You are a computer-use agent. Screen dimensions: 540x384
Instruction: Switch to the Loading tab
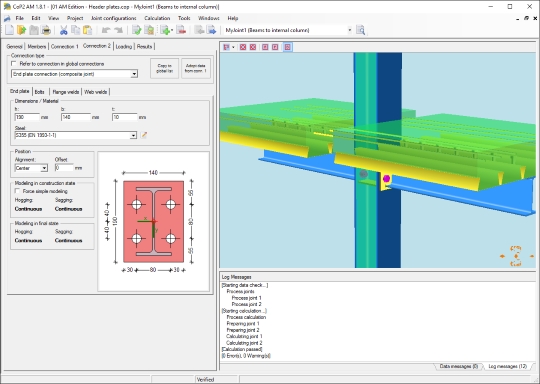point(124,46)
